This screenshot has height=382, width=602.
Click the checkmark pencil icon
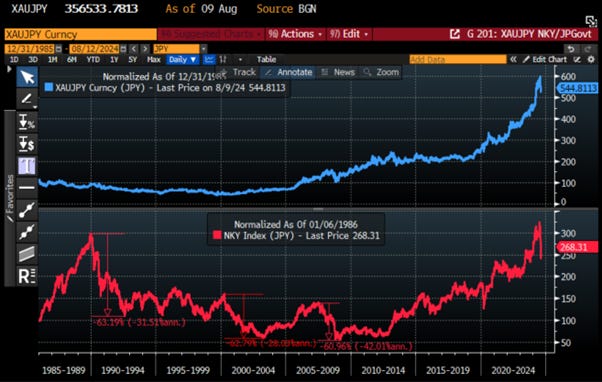click(x=577, y=60)
